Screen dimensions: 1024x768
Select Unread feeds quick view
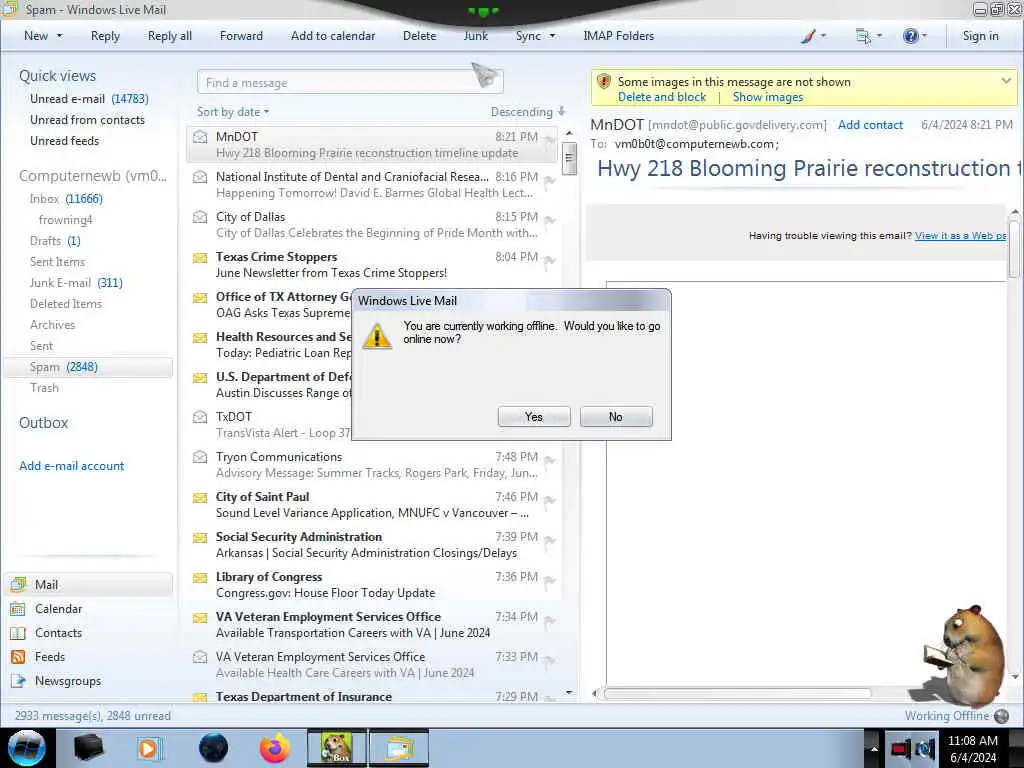[64, 140]
